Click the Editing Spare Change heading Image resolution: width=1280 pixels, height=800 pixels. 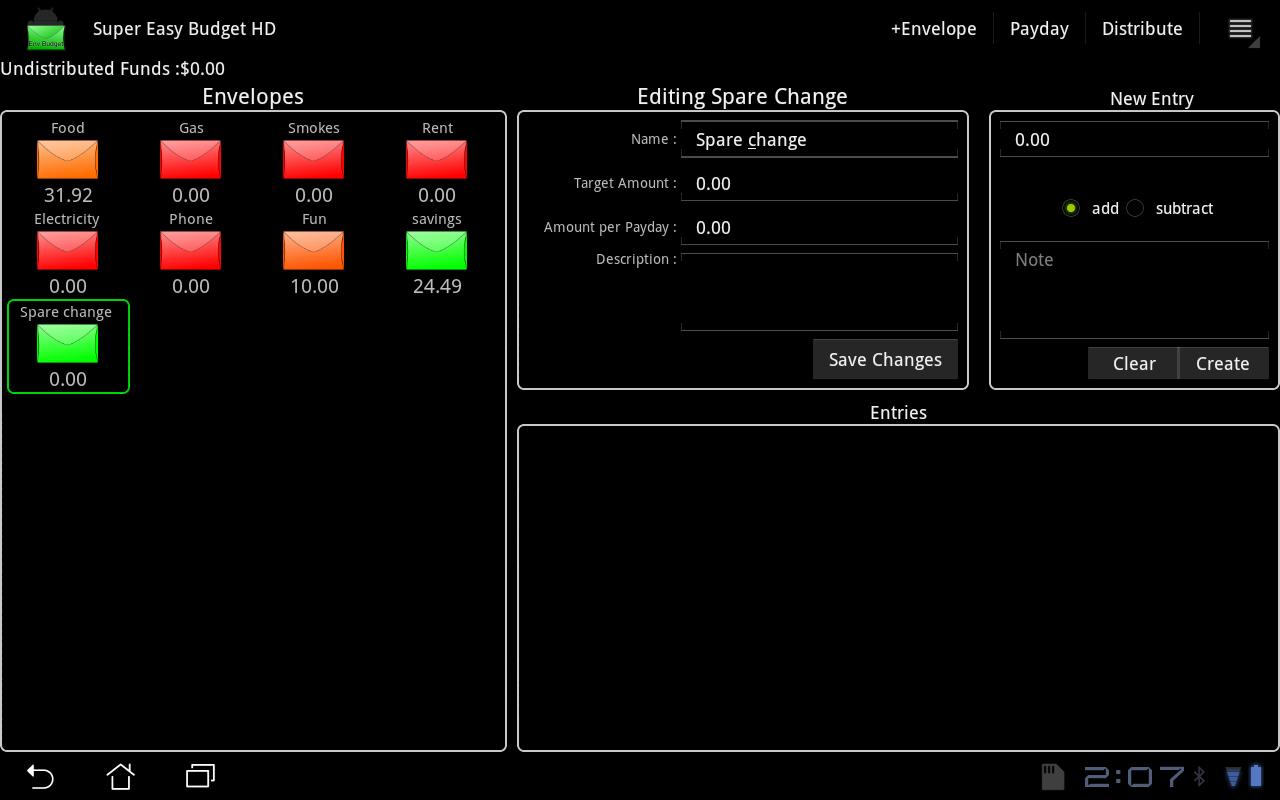742,96
